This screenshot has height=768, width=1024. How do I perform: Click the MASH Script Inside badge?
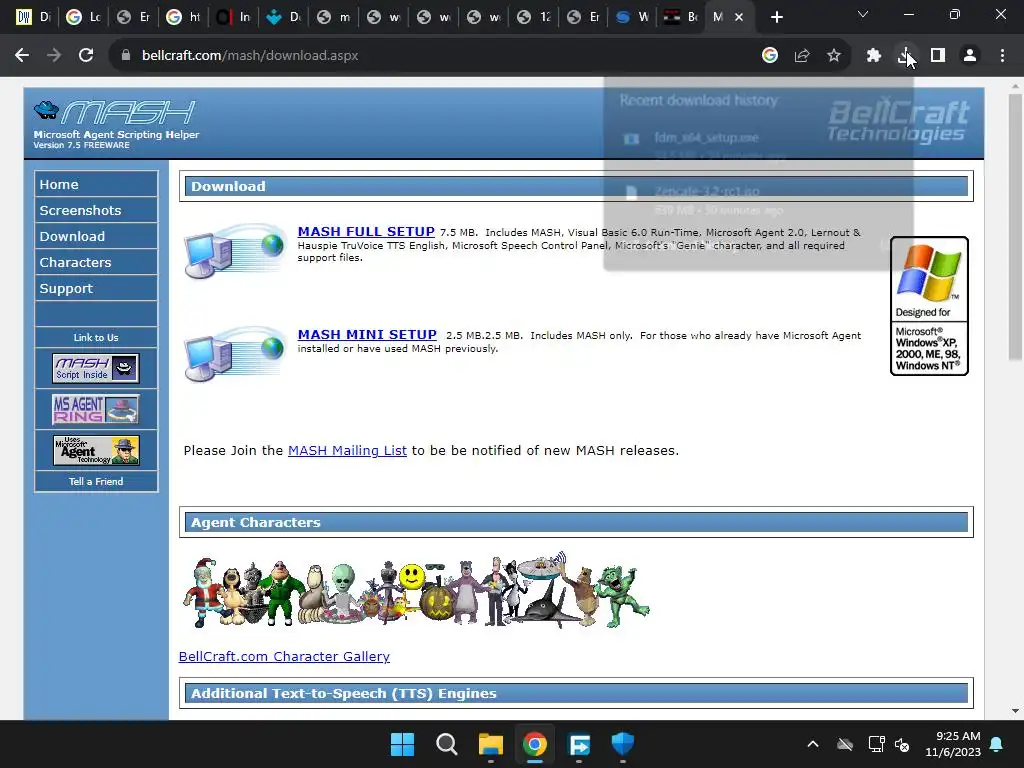pos(96,368)
